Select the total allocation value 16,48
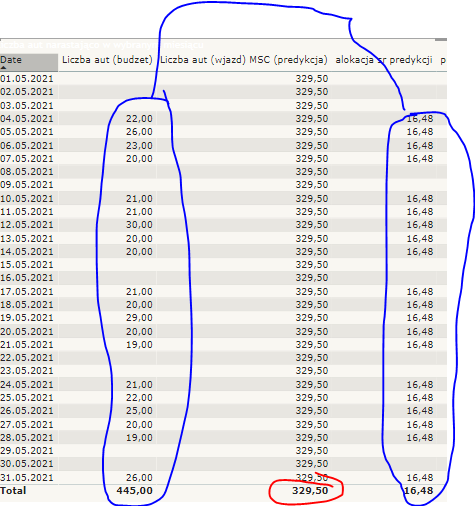The image size is (475, 506). tap(419, 491)
